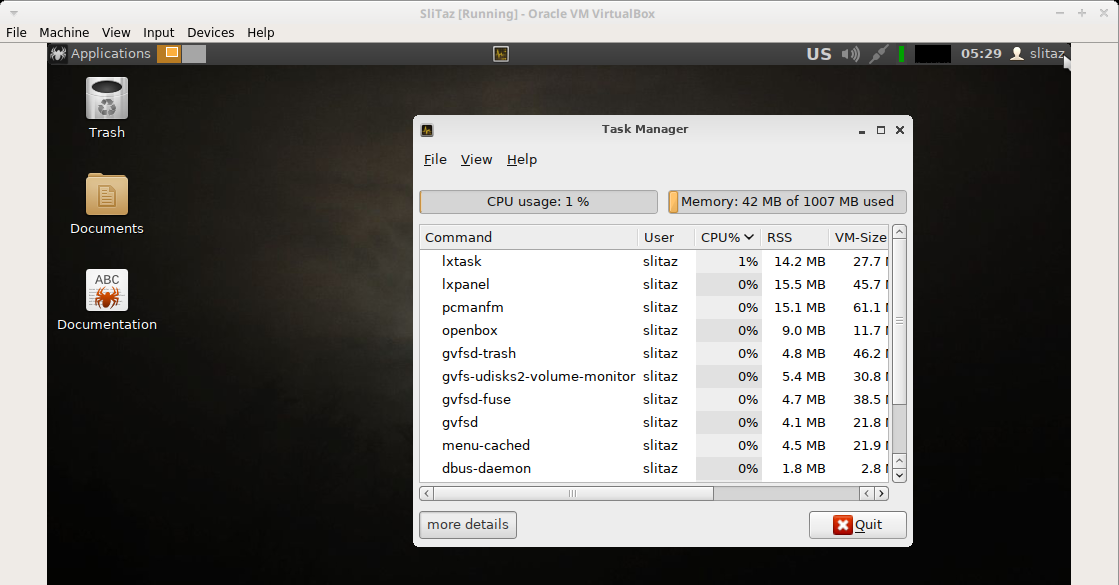This screenshot has height=585, width=1119.
Task: Select the dbus-daemon process row
Action: pos(654,469)
